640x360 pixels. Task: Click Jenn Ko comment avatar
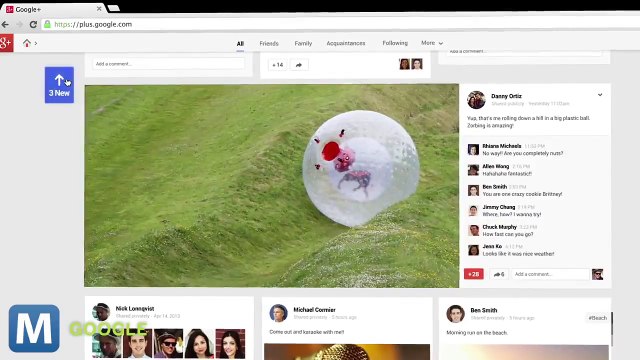click(x=473, y=250)
